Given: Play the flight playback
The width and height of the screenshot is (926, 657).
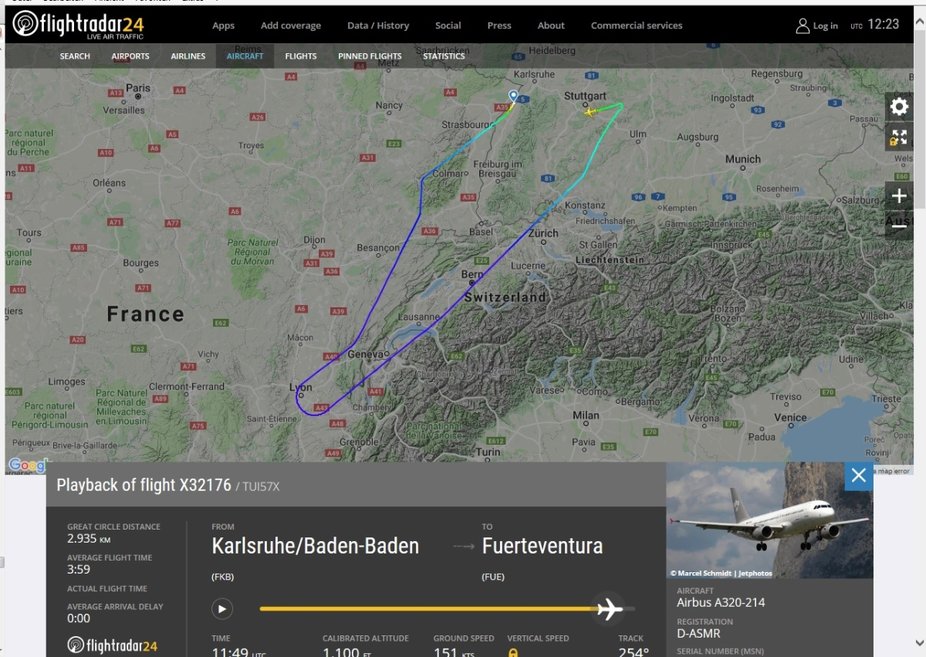Looking at the screenshot, I should 222,609.
